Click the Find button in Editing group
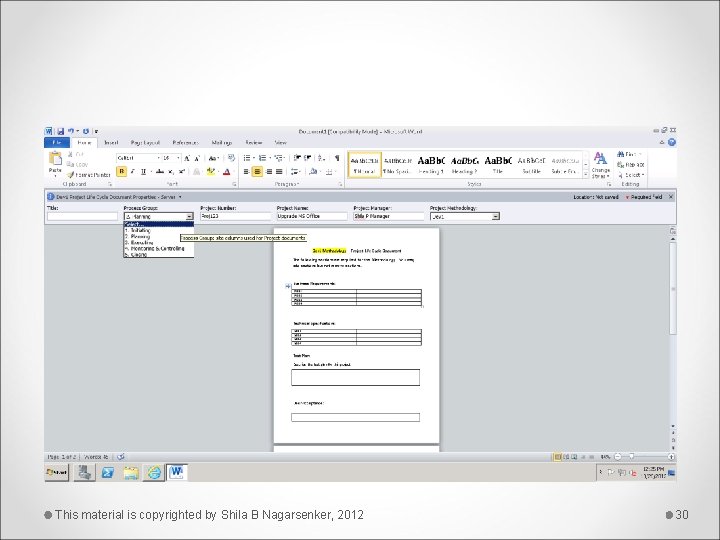The height and width of the screenshot is (540, 720). (629, 154)
